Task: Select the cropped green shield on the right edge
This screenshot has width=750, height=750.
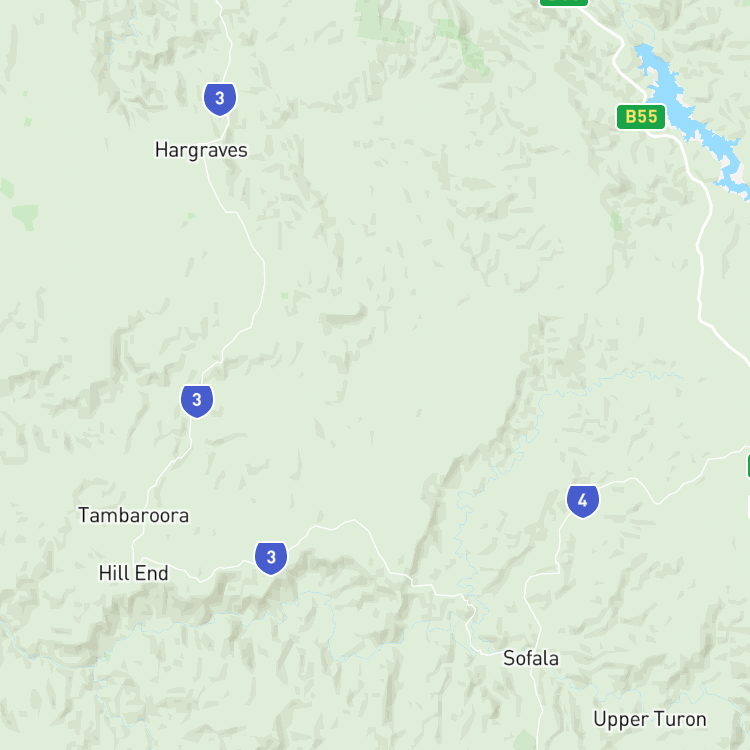Action: 748,466
